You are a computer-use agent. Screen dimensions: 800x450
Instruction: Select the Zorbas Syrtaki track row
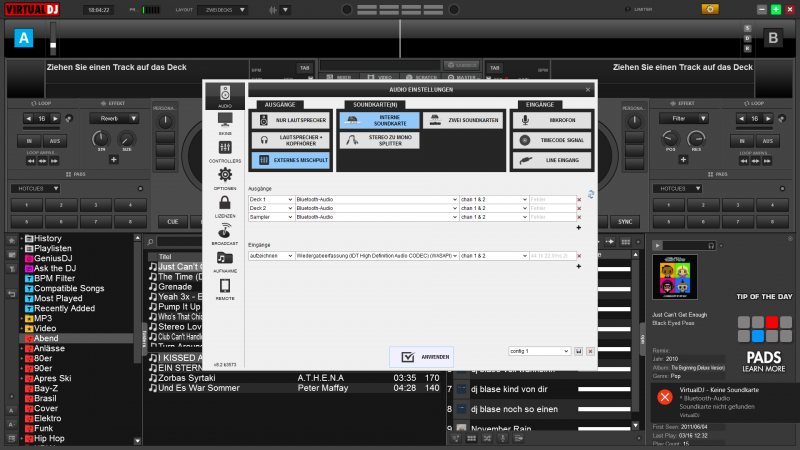294,378
